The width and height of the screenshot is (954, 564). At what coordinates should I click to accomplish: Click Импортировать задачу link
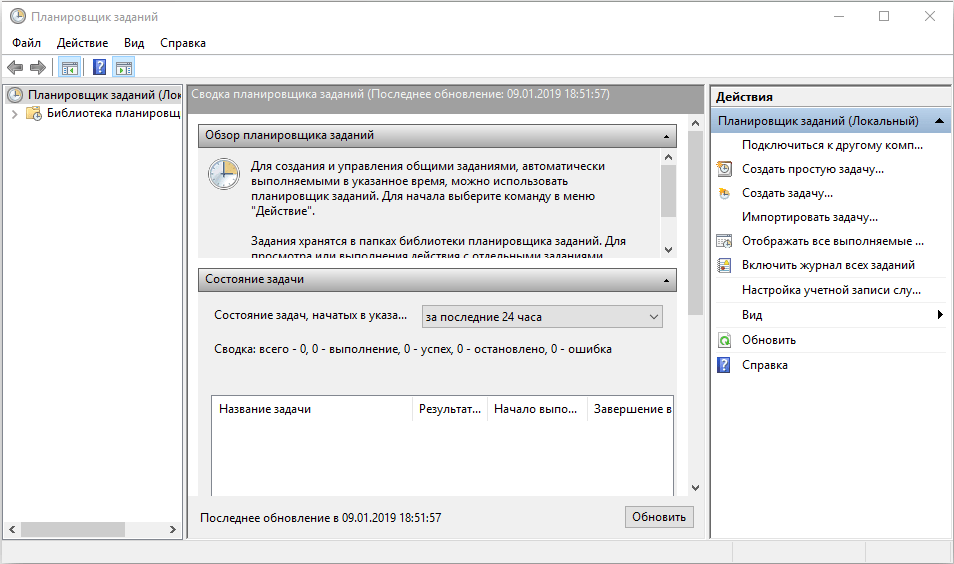[809, 217]
